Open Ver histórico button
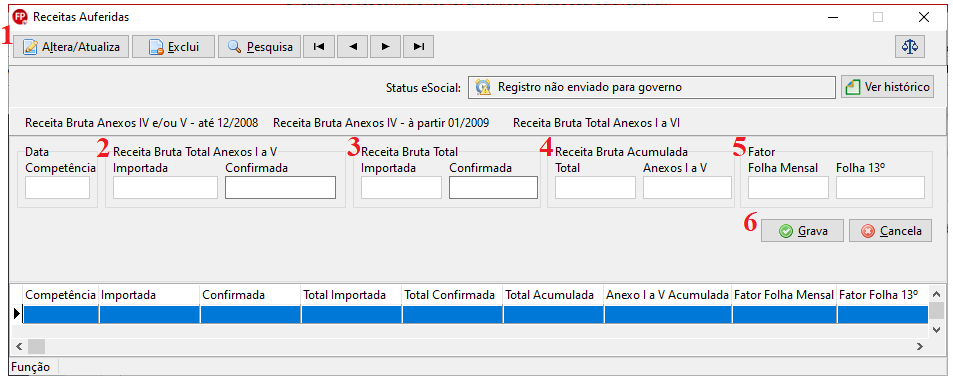This screenshot has height=383, width=953. point(887,87)
